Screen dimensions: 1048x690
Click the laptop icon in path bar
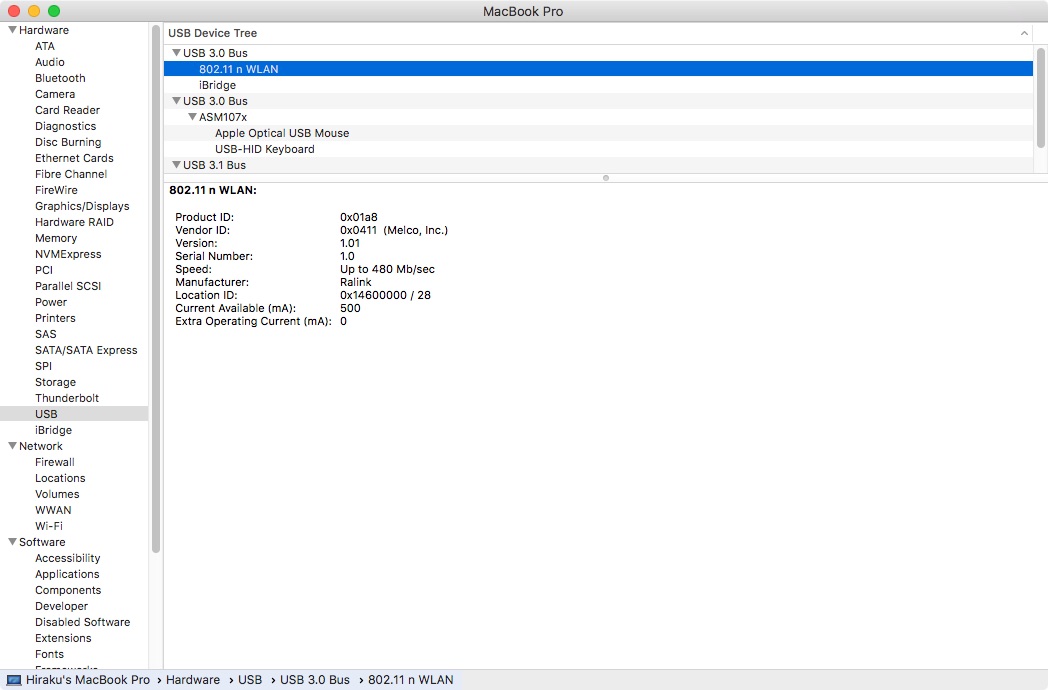coord(13,680)
